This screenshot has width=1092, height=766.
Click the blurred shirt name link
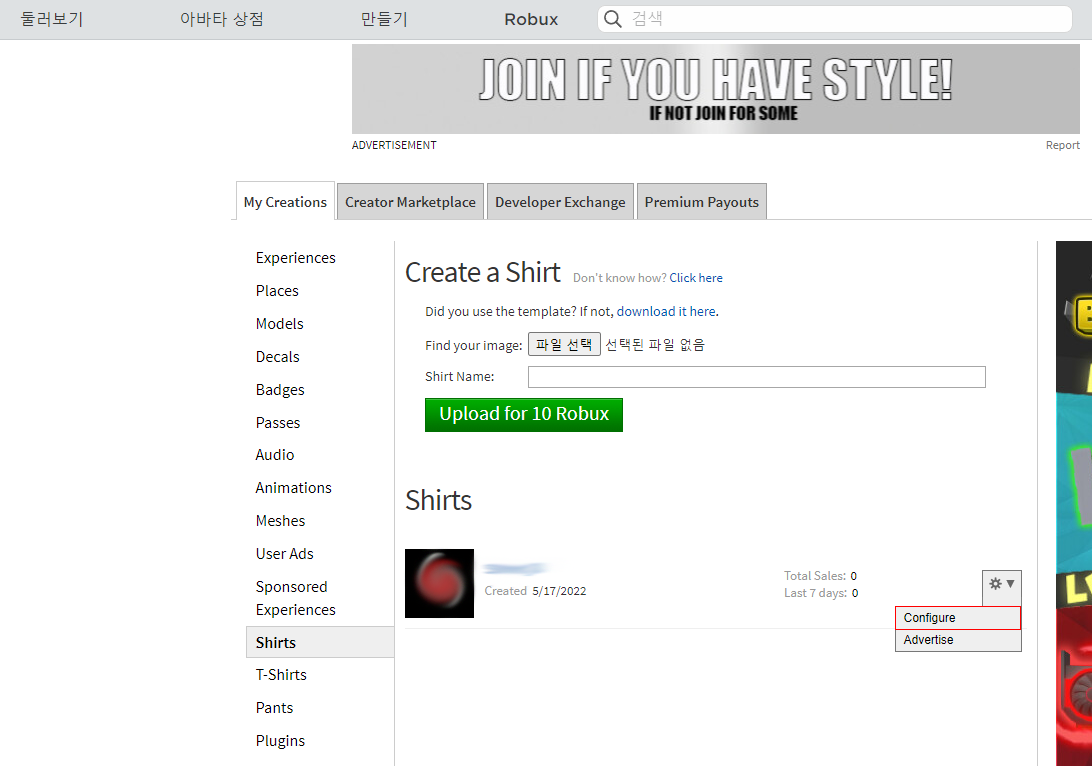(x=515, y=568)
